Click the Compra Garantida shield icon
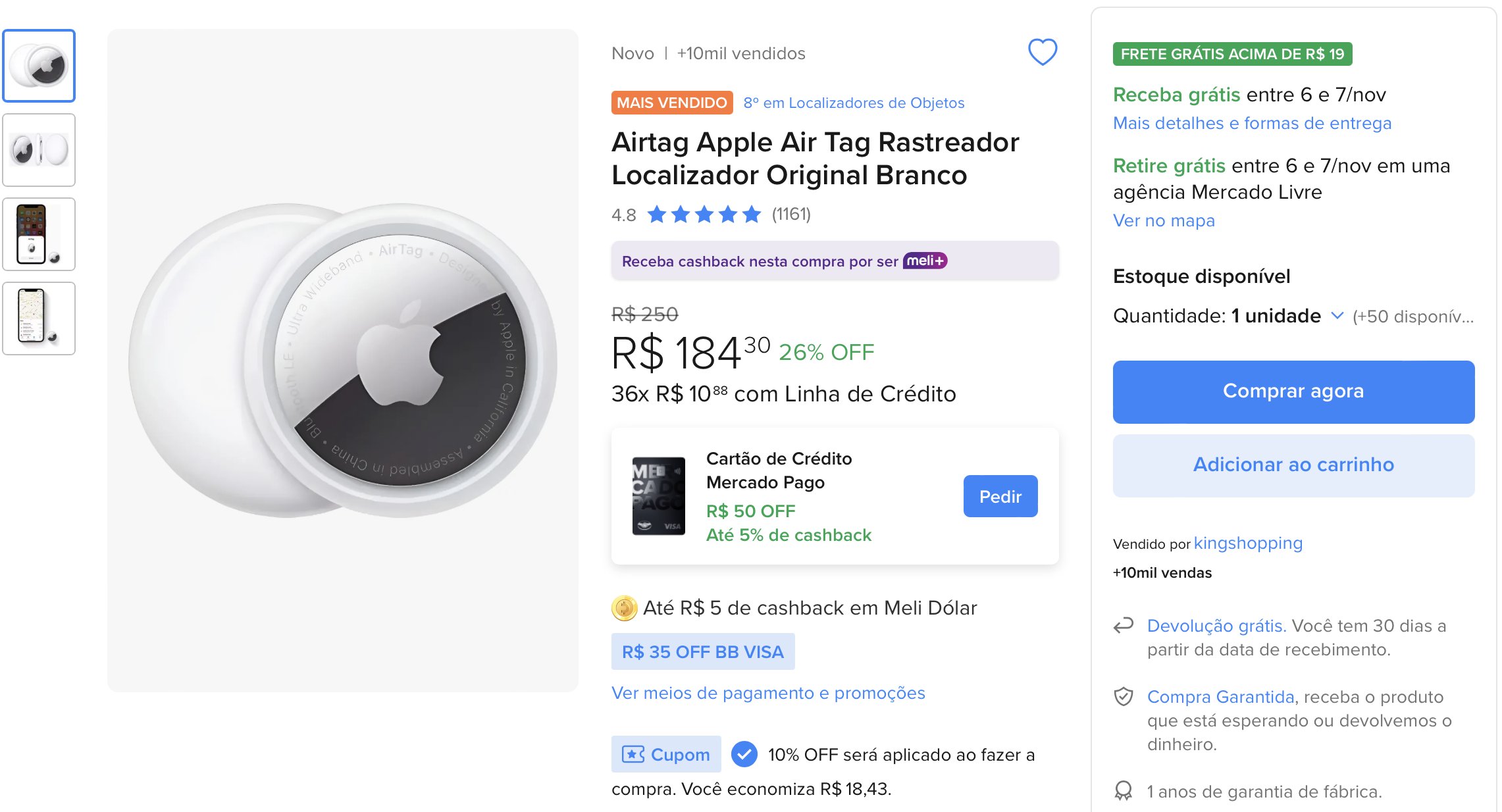 coord(1124,696)
